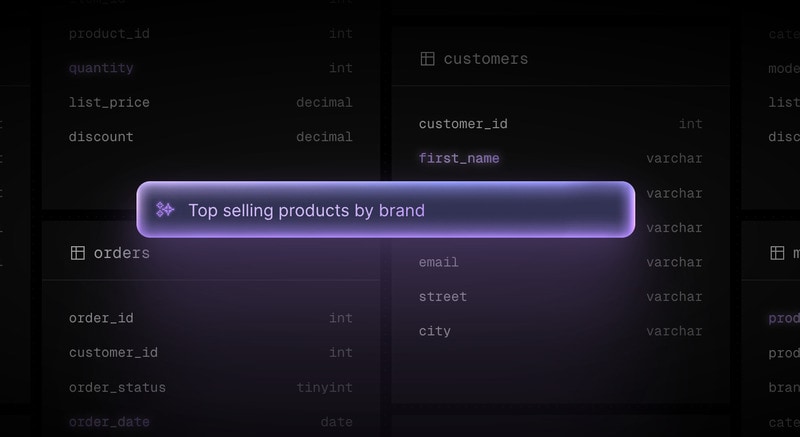800x437 pixels.
Task: Select the discount column row
Action: pyautogui.click(x=101, y=137)
